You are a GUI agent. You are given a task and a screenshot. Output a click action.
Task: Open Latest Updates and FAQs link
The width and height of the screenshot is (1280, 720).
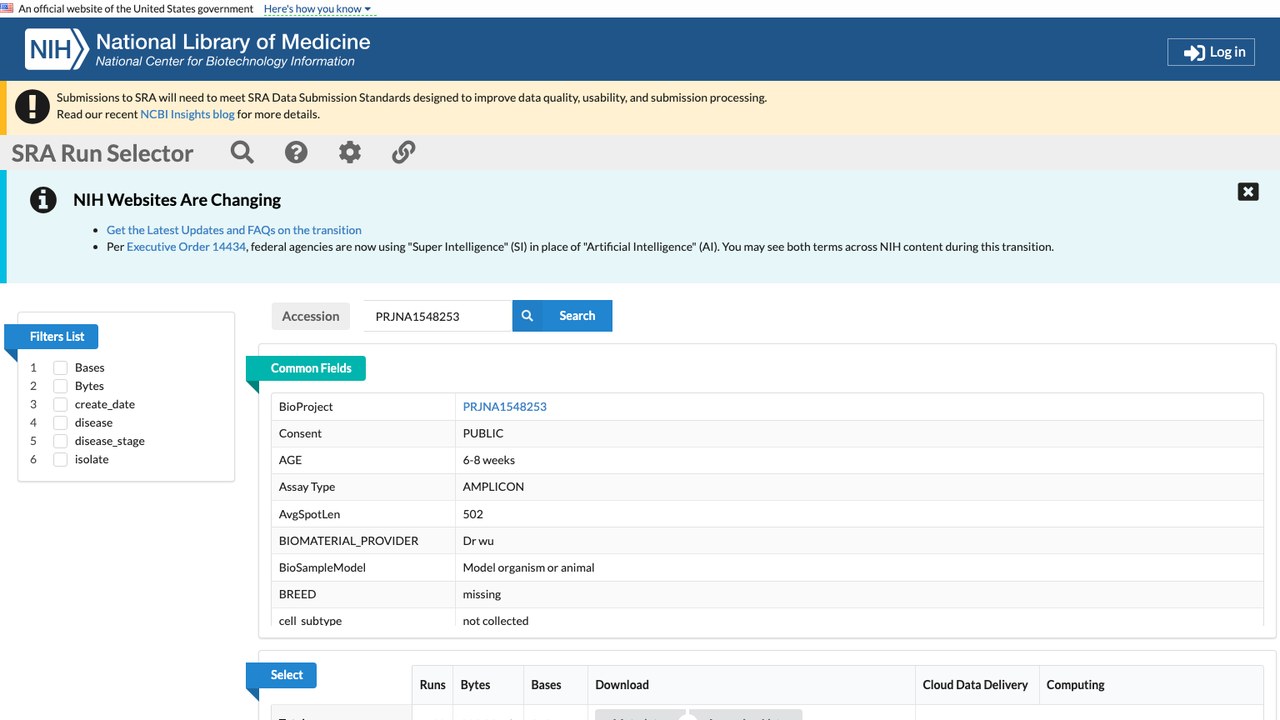[234, 230]
